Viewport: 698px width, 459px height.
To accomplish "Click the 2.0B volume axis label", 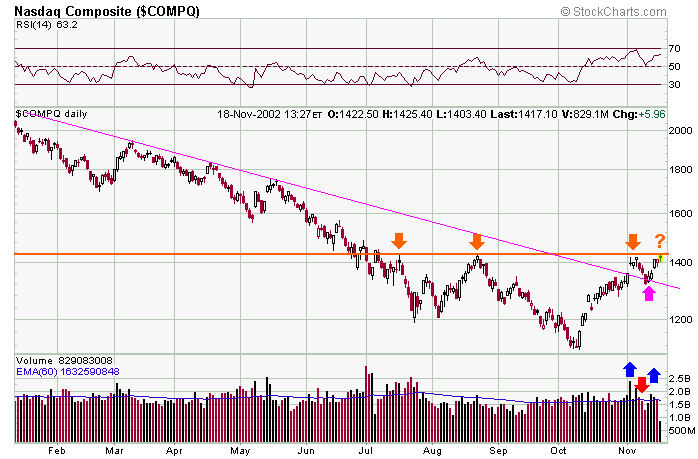I will 680,392.
